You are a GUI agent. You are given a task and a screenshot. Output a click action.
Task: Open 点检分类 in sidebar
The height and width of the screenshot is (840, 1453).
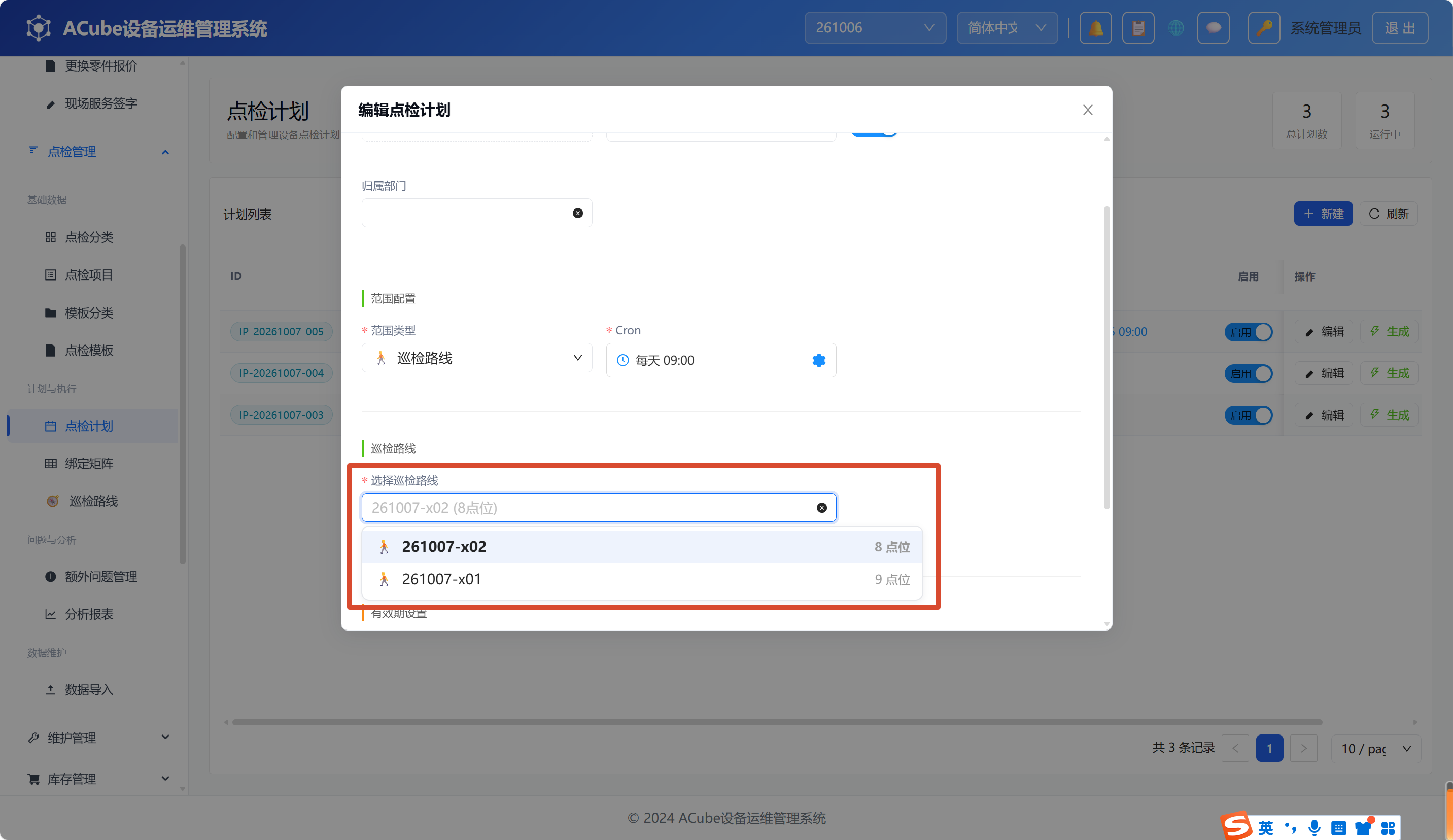tap(89, 237)
